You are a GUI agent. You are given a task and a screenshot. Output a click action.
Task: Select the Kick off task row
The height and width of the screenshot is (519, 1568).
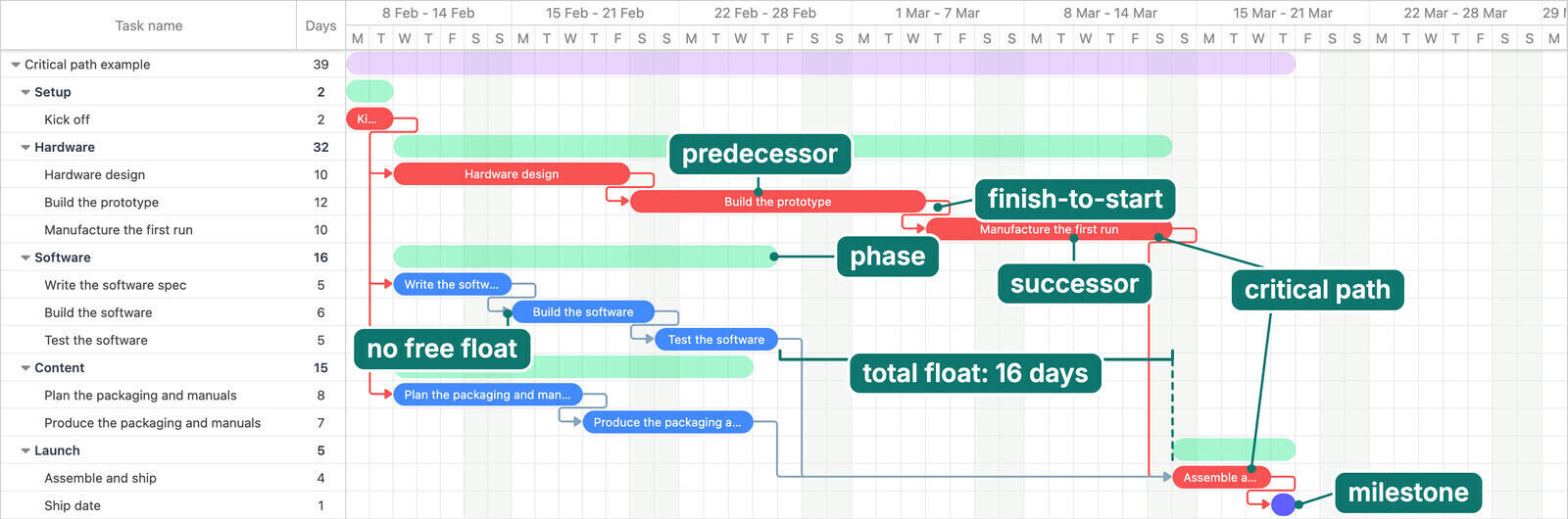tap(172, 119)
